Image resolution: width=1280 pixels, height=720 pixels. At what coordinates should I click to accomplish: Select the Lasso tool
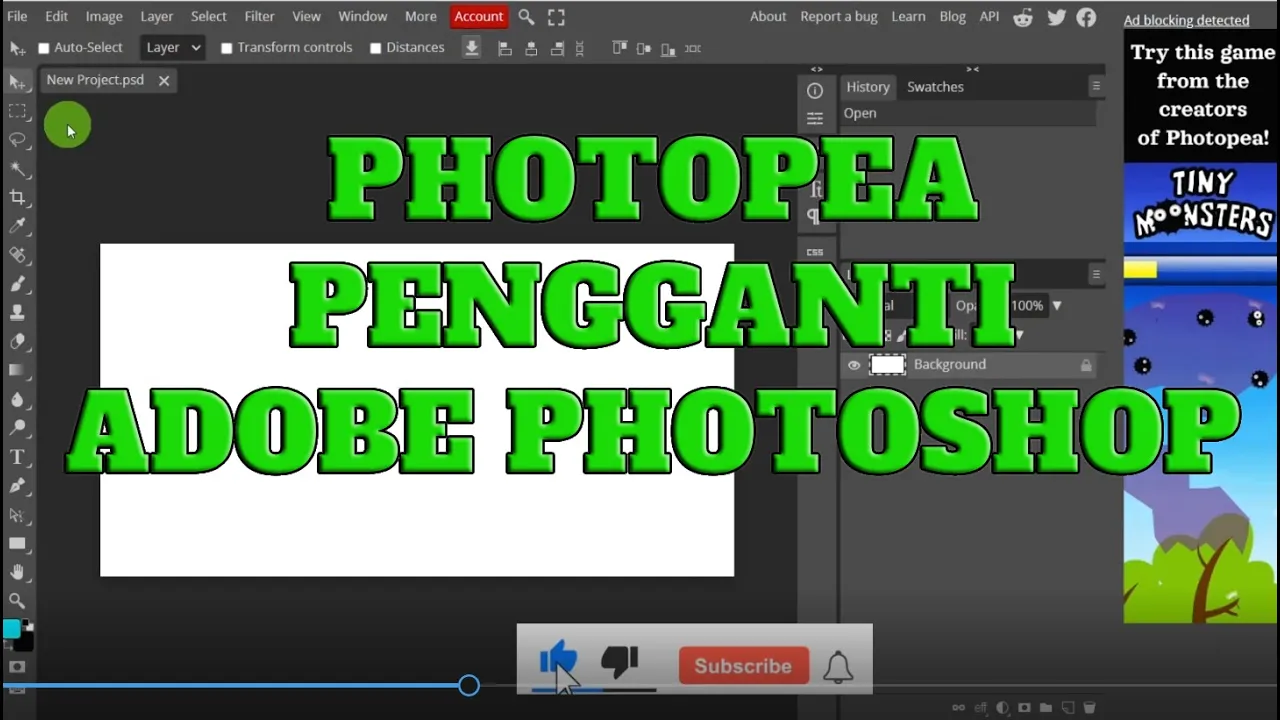coord(17,140)
